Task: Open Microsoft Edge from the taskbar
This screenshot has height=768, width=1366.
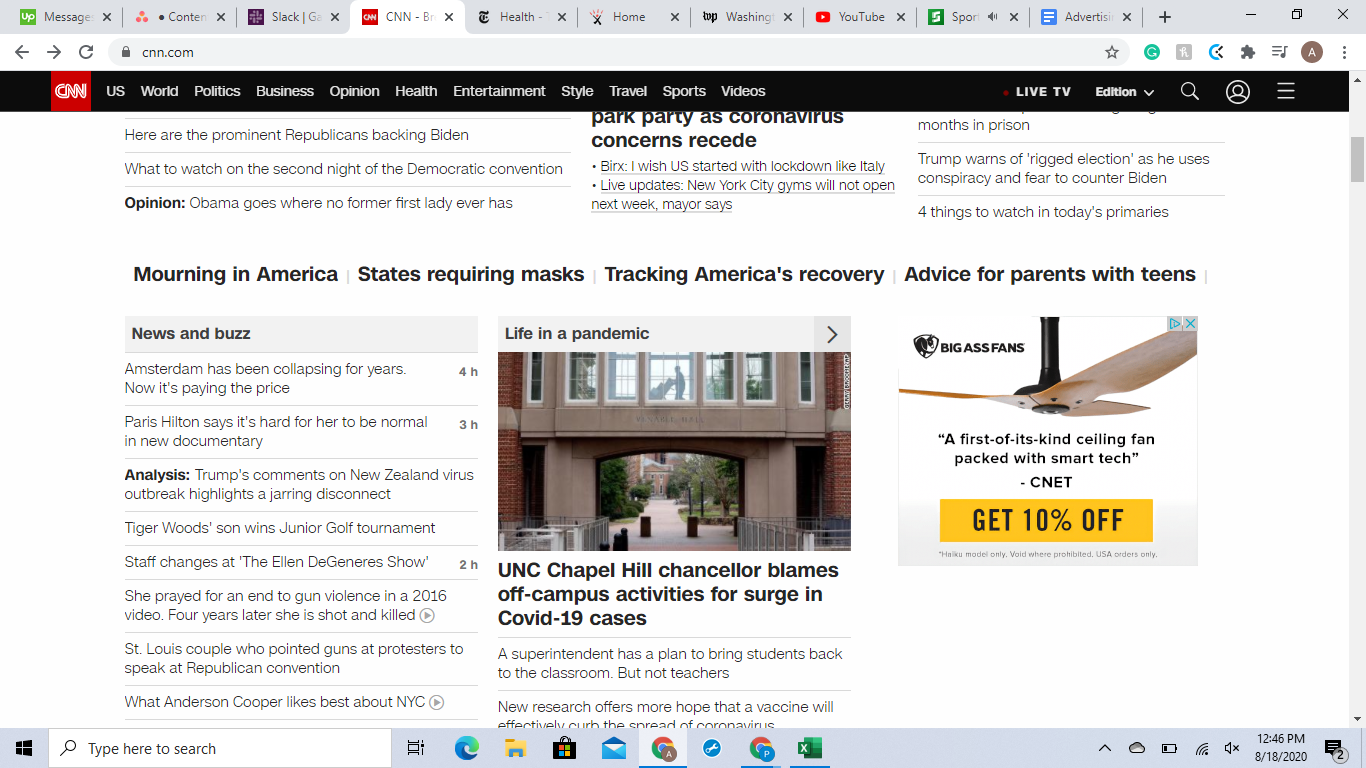Action: [x=466, y=748]
